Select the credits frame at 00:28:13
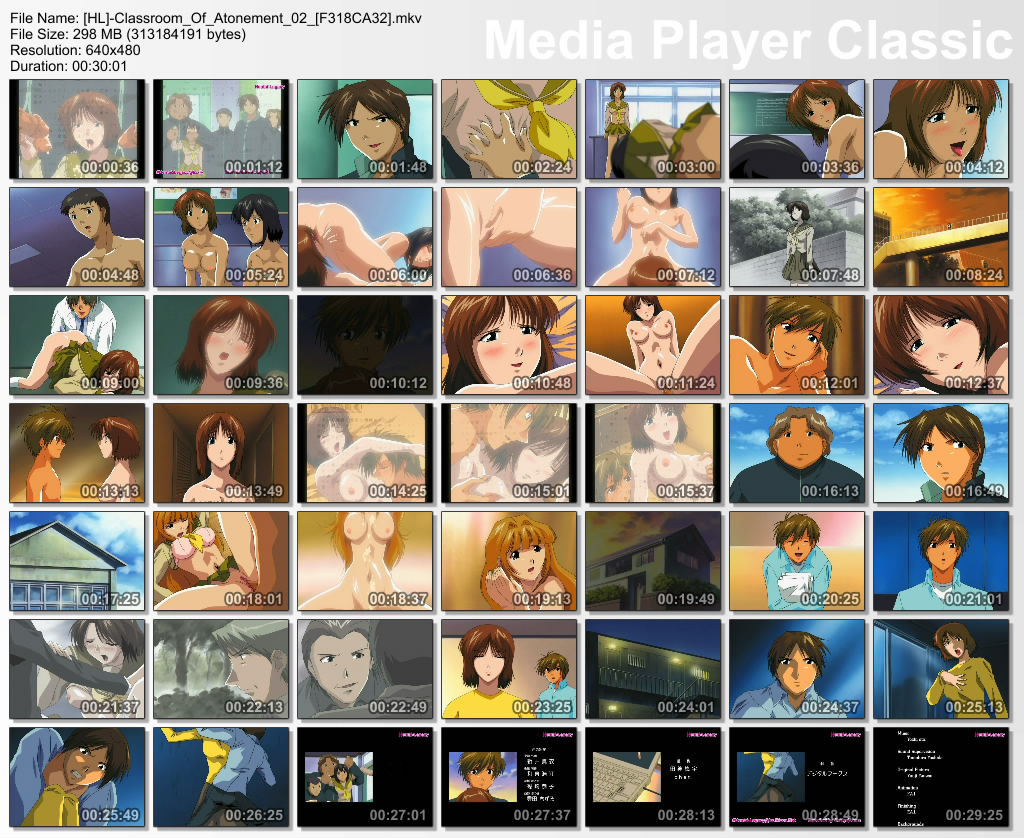The width and height of the screenshot is (1024, 838). coord(653,777)
